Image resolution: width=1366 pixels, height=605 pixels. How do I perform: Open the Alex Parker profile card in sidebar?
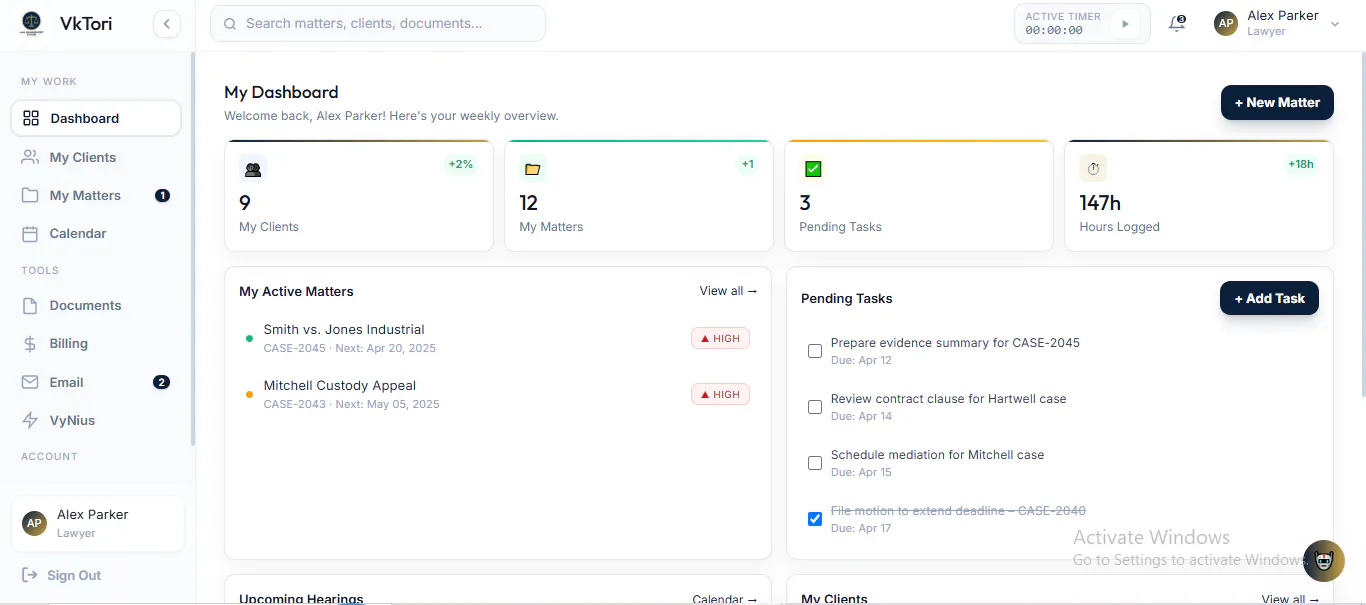[x=98, y=523]
